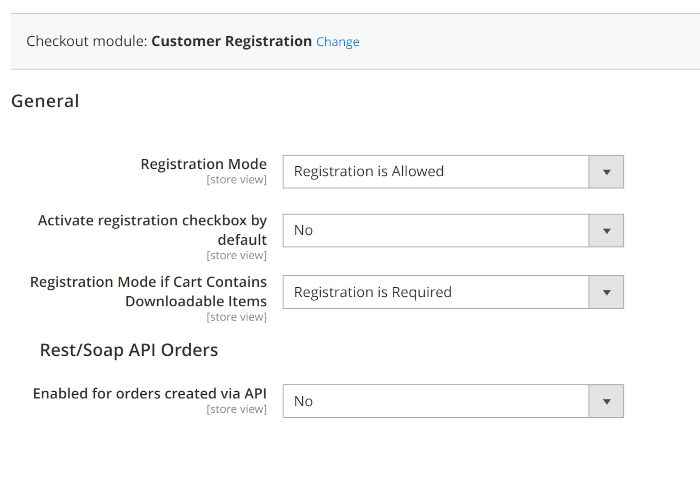The width and height of the screenshot is (700, 500).
Task: Click the Rest/Soap API Orders heading
Action: coord(129,350)
